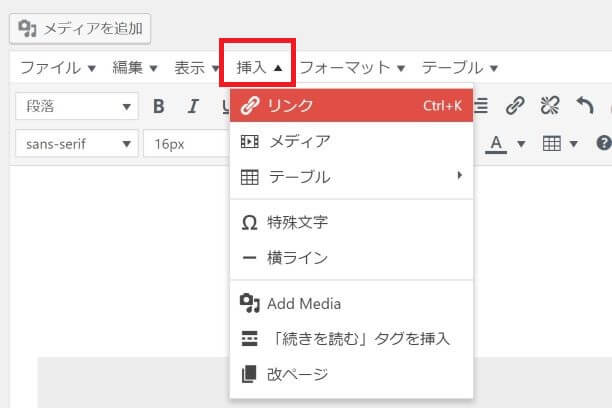The width and height of the screenshot is (612, 408).
Task: Apply the text color A button
Action: [x=496, y=144]
